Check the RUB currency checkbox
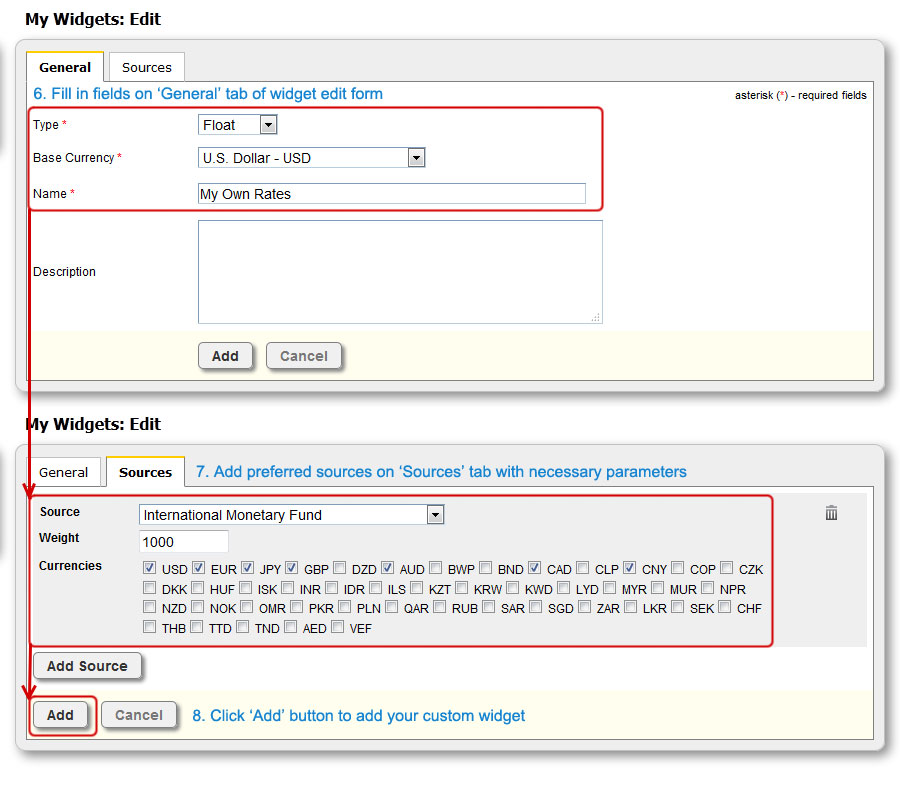 tap(440, 607)
